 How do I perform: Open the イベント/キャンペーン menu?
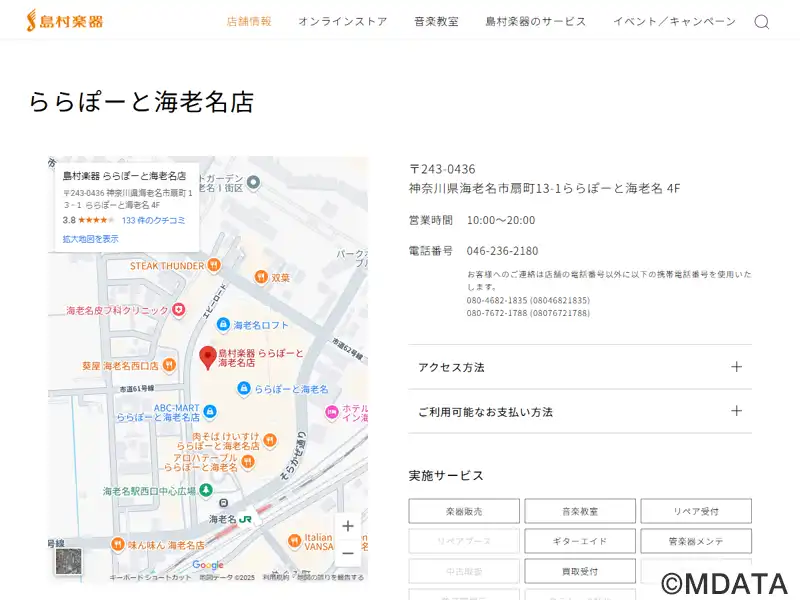coord(674,21)
